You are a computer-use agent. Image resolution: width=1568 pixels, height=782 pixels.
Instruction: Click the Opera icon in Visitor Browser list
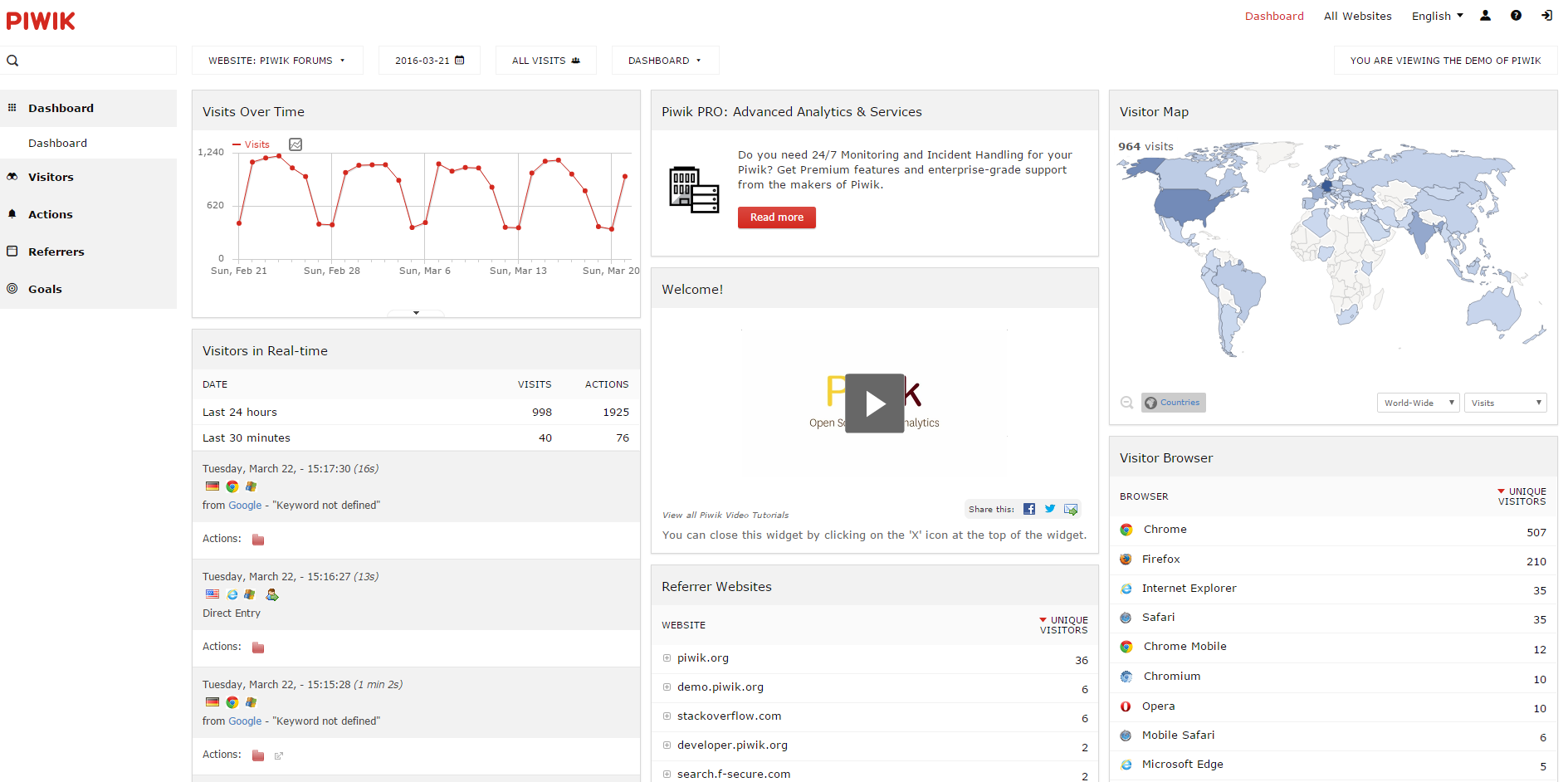pos(1126,706)
